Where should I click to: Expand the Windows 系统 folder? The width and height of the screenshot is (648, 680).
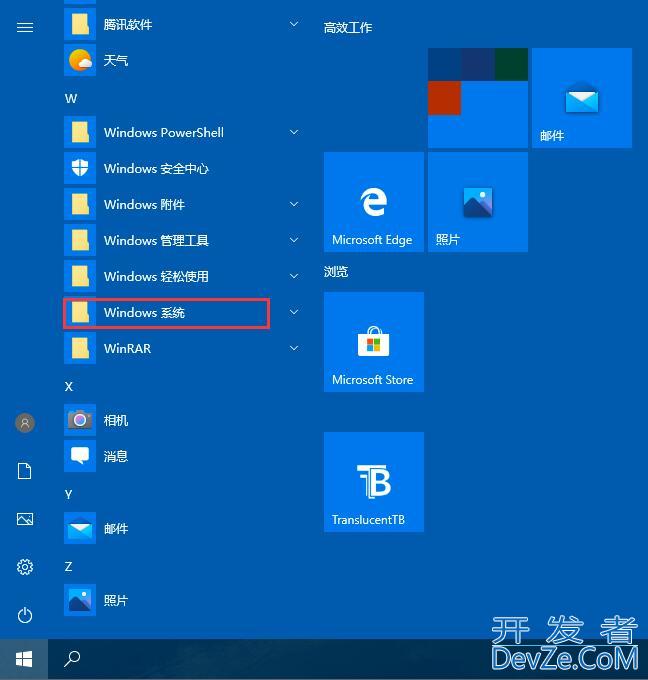coord(166,313)
